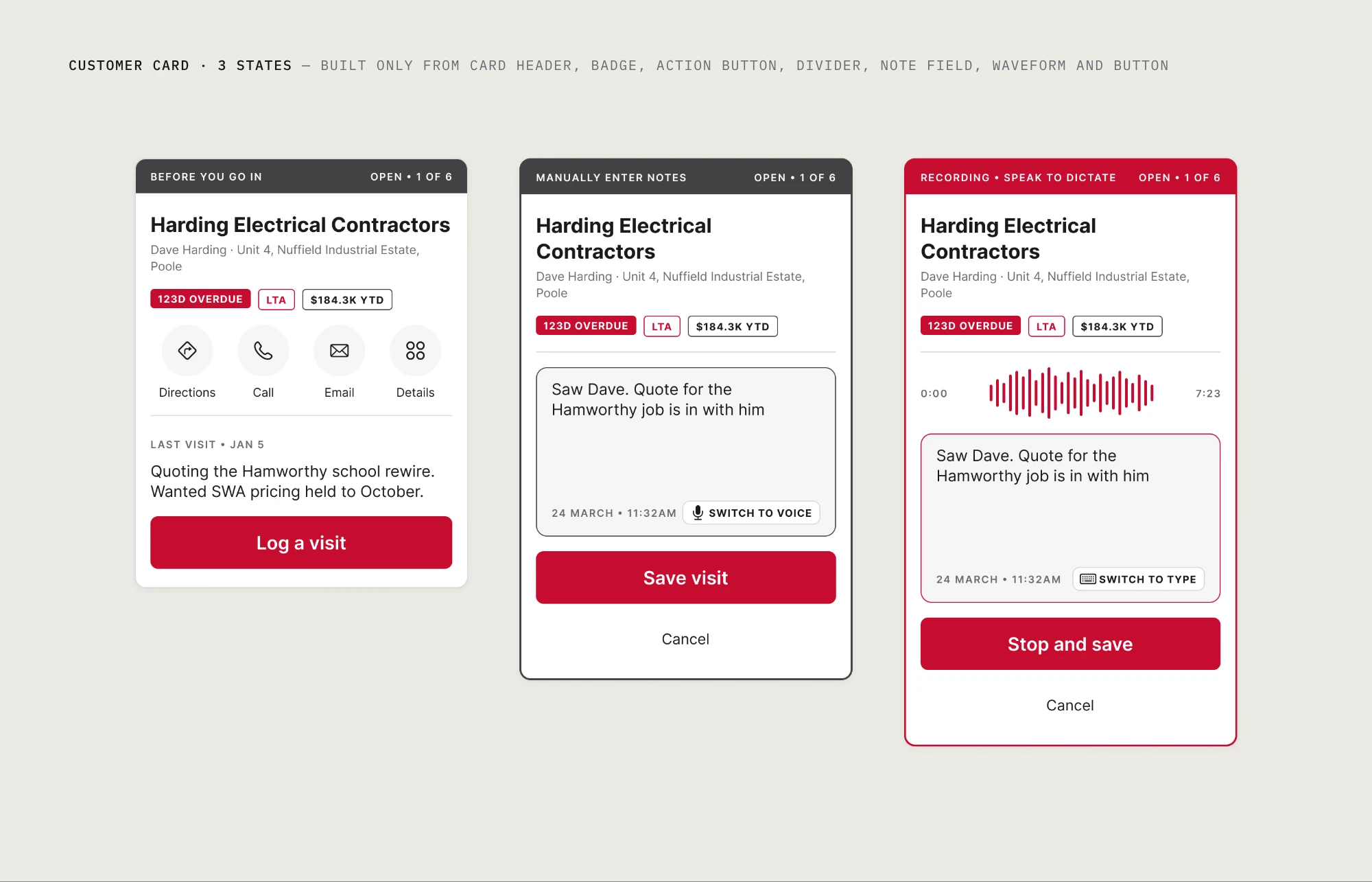Click 24 MARCH • 11:32AM in manual notes card
1372x882 pixels.
pos(614,513)
